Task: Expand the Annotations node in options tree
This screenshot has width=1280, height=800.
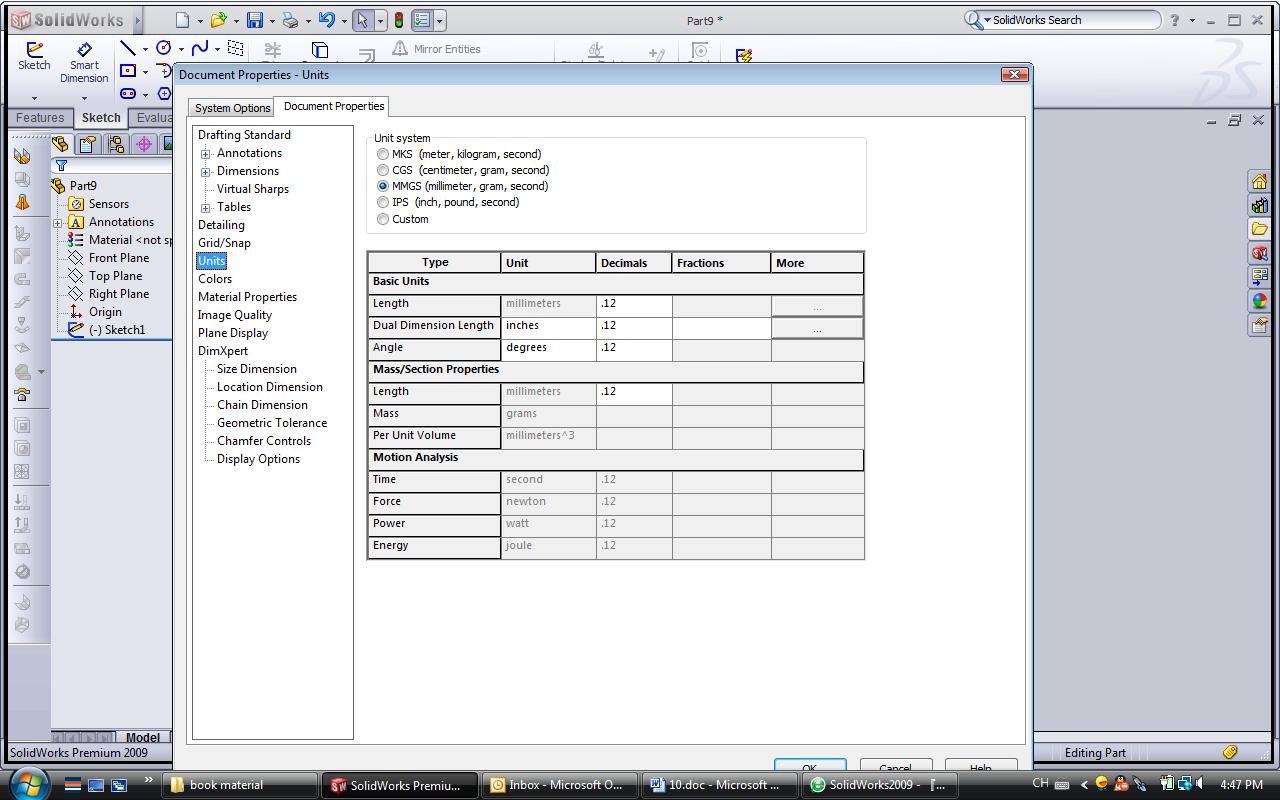Action: [x=206, y=154]
